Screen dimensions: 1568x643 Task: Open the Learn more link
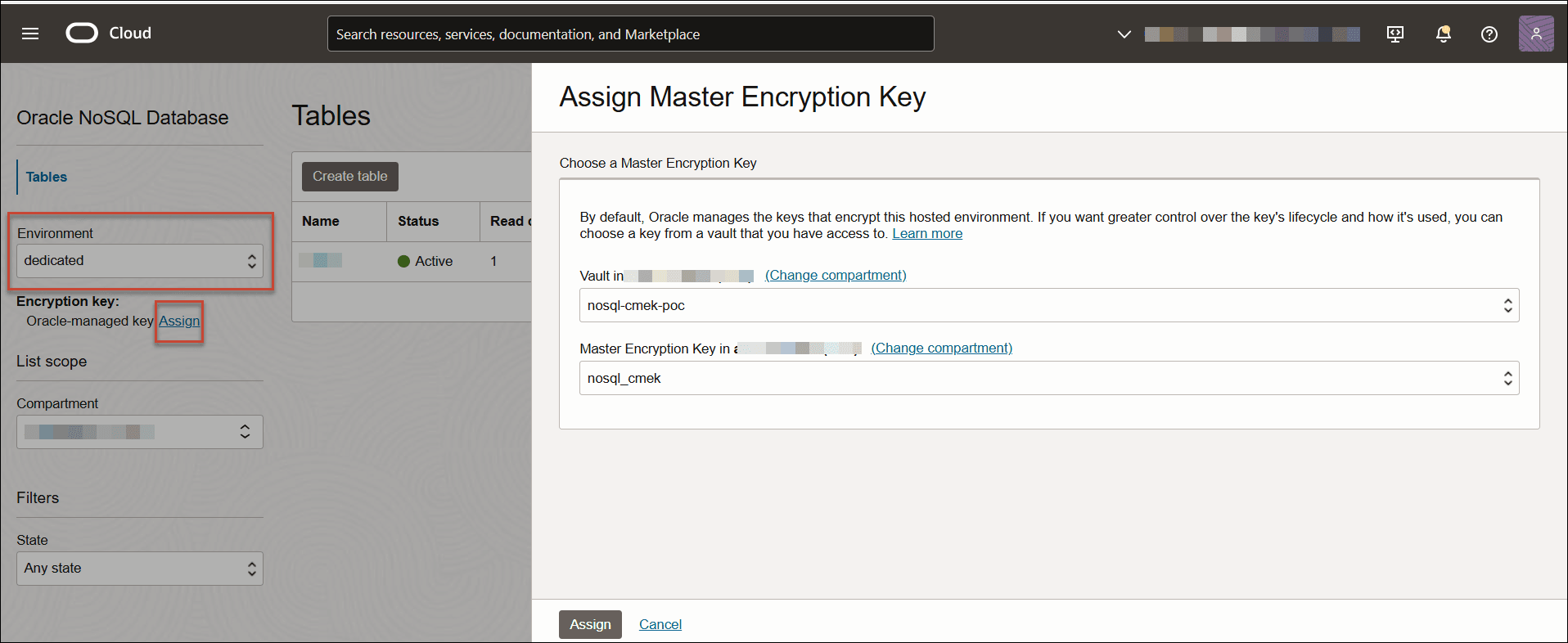tap(926, 234)
